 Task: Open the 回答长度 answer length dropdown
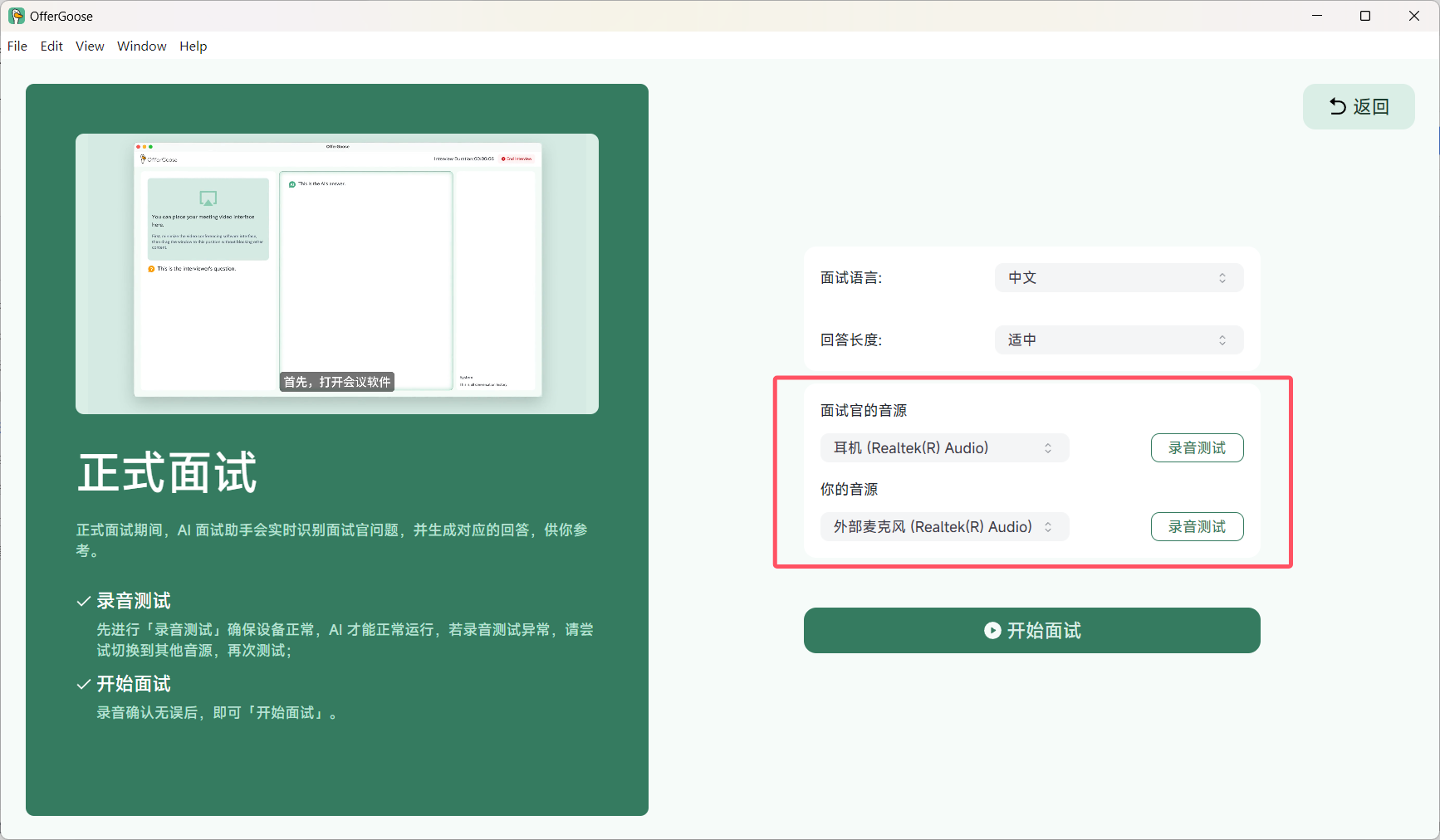tap(1118, 339)
